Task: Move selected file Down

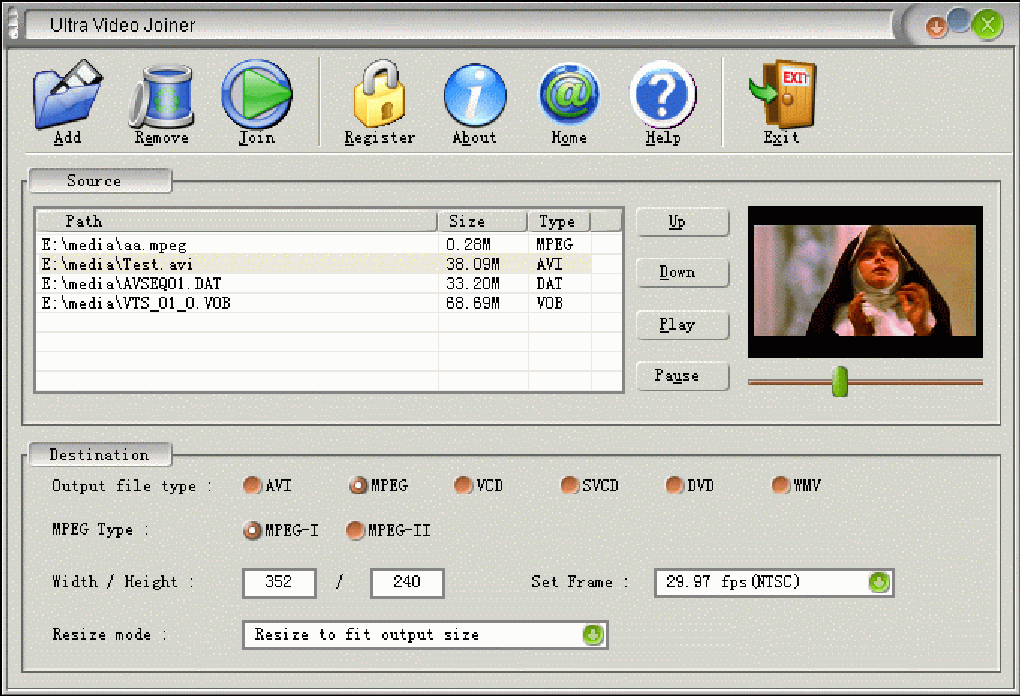Action: 682,273
